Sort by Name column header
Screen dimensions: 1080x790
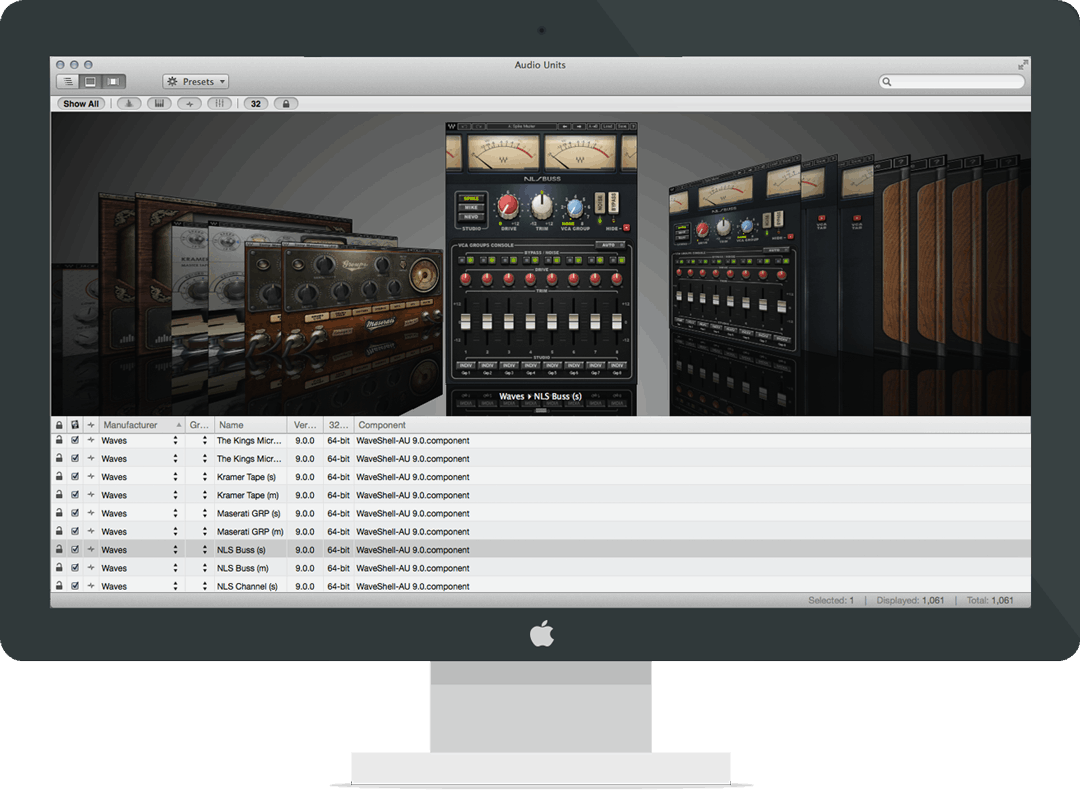click(x=251, y=425)
